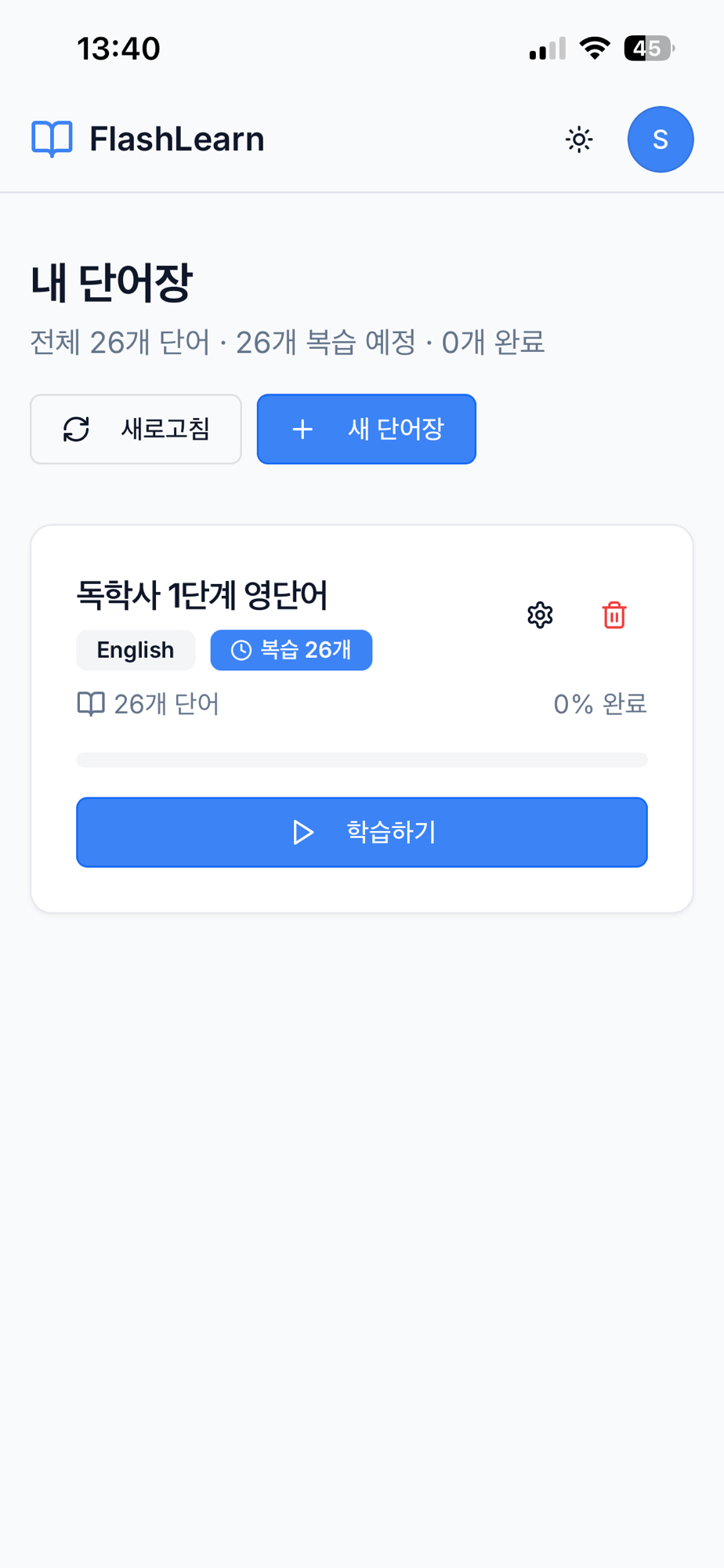Viewport: 724px width, 1568px height.
Task: Click the 내 단어장 page heading
Action: pyautogui.click(x=111, y=282)
